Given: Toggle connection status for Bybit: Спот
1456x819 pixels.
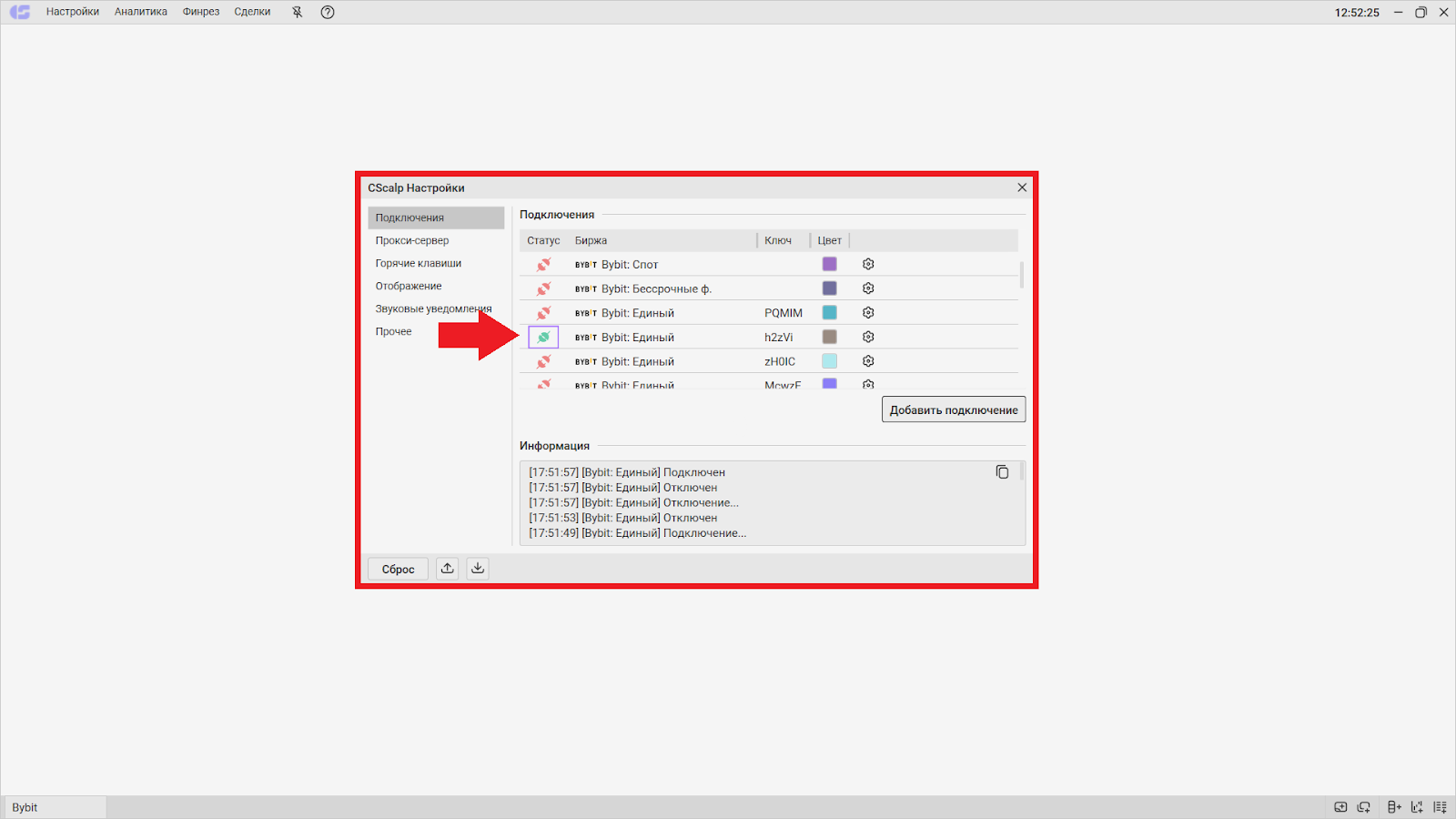Looking at the screenshot, I should coord(543,264).
